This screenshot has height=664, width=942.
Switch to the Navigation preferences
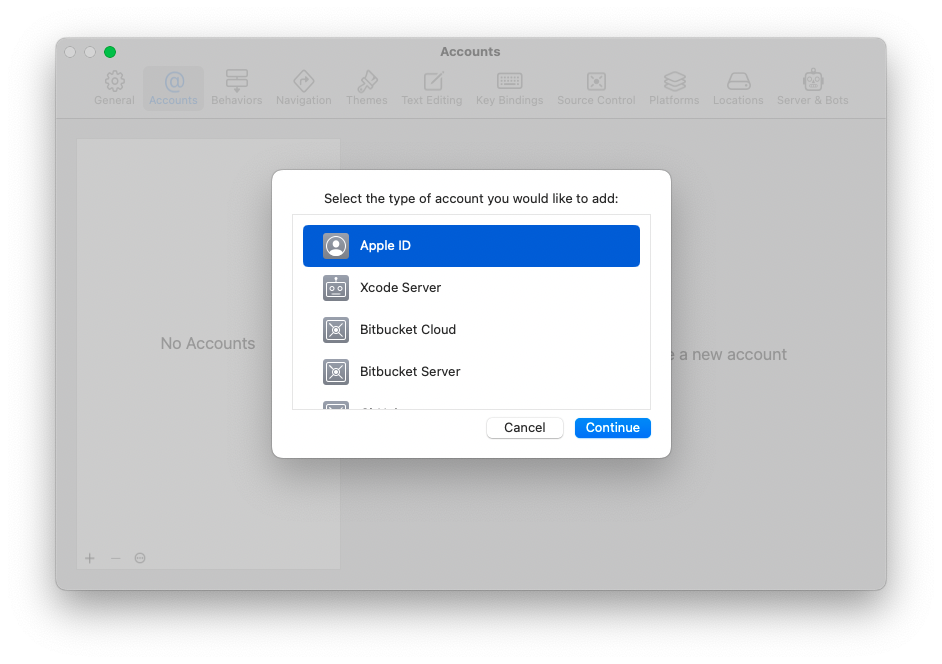coord(303,88)
